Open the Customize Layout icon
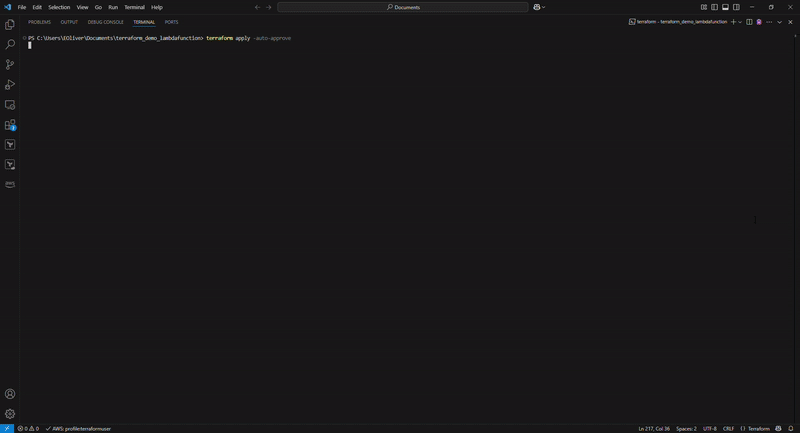 (x=704, y=7)
